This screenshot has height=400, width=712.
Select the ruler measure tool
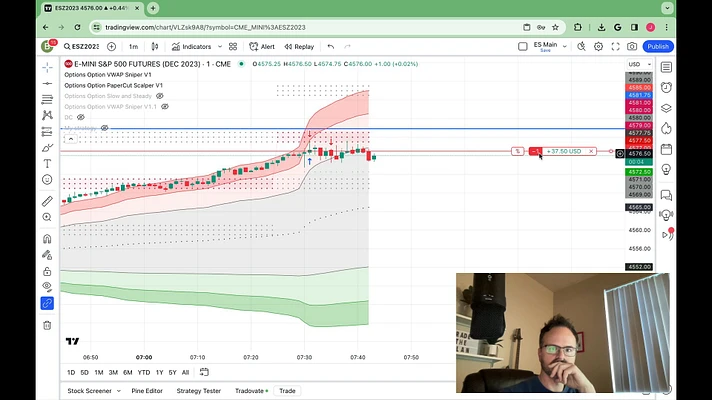pyautogui.click(x=47, y=201)
